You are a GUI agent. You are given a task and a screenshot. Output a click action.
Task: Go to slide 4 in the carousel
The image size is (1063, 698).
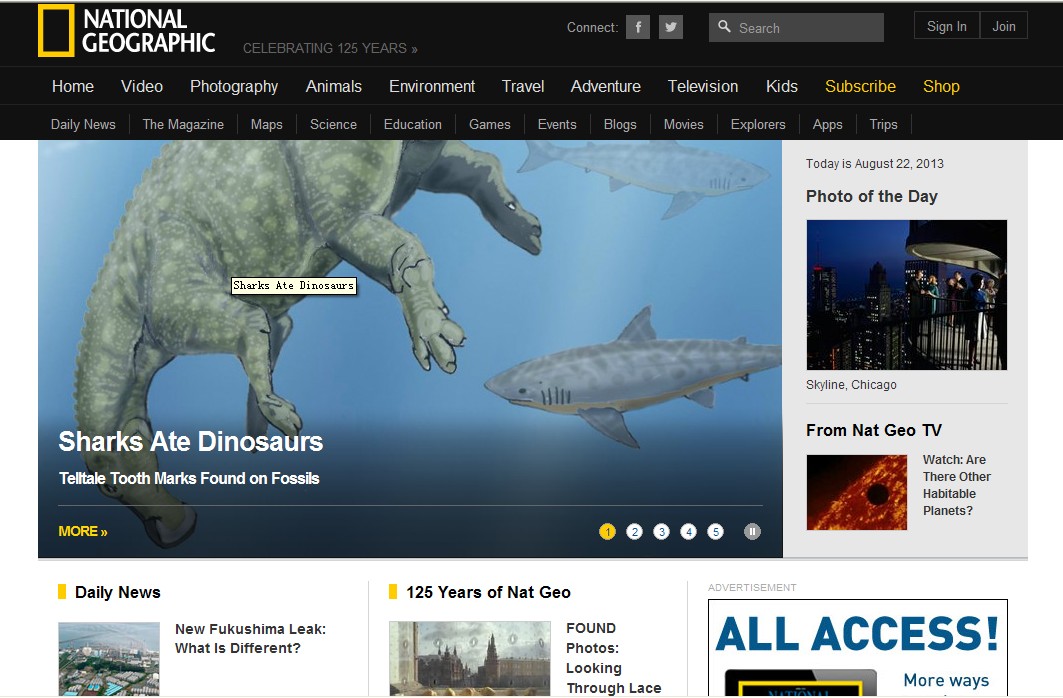point(688,532)
